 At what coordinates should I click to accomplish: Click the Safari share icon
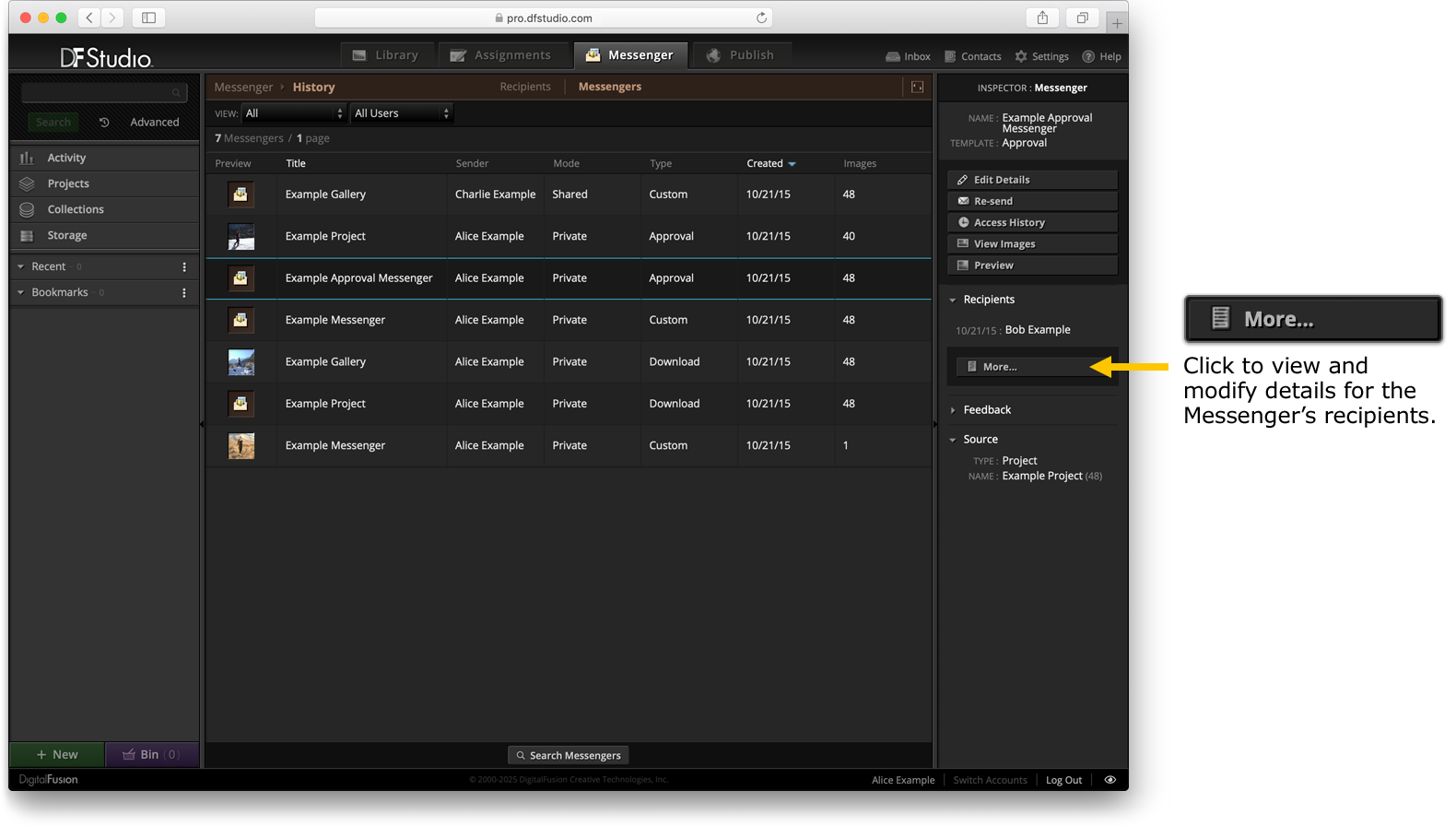point(1042,18)
